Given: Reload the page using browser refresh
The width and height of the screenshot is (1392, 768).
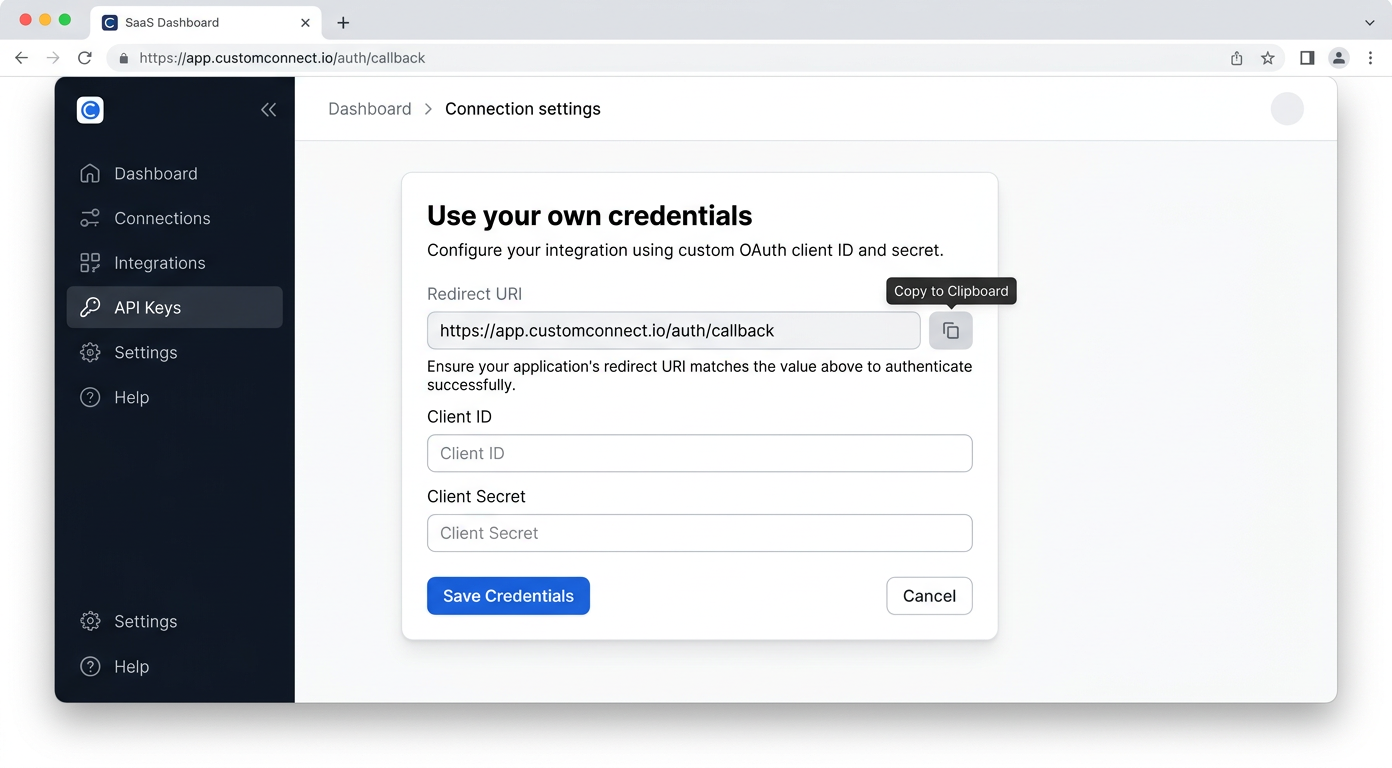Looking at the screenshot, I should pyautogui.click(x=85, y=58).
